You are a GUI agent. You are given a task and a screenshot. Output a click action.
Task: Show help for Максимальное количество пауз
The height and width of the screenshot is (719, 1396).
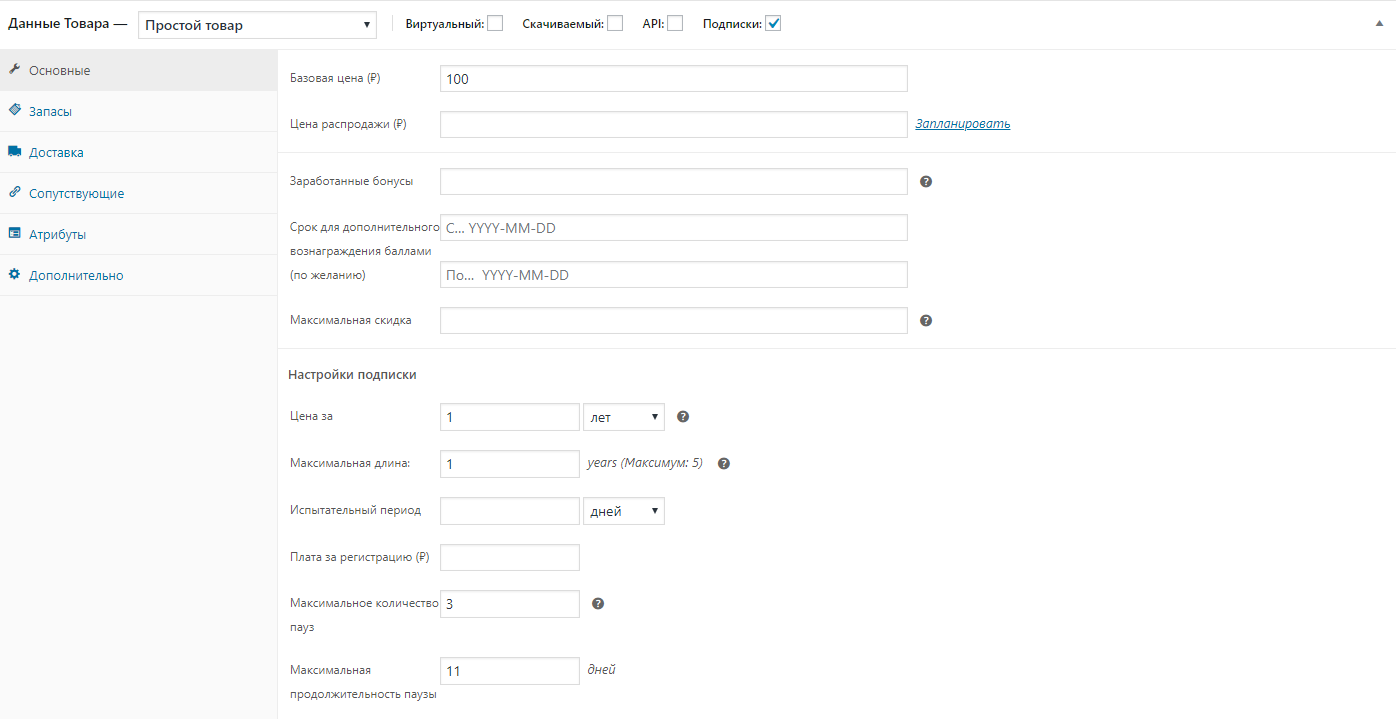pos(598,604)
